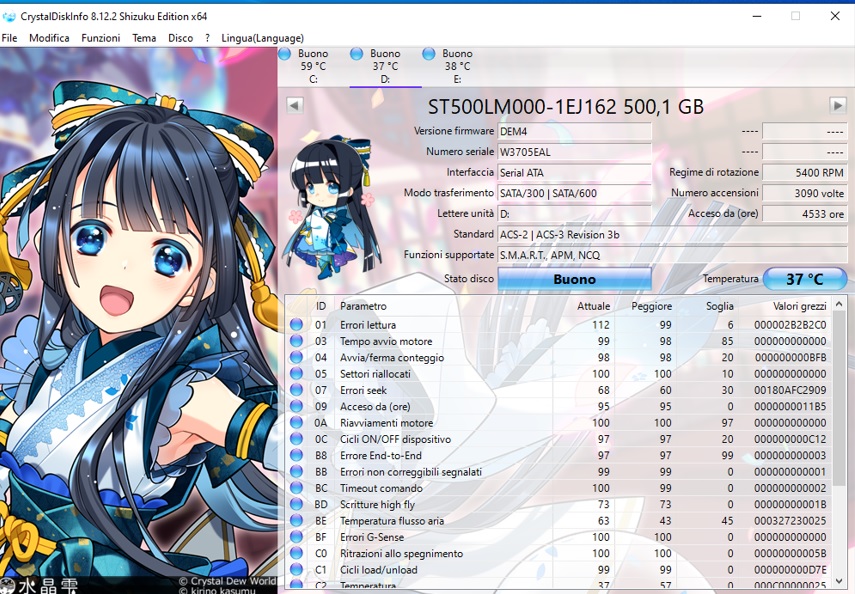This screenshot has height=594, width=855.
Task: Click the supported features field S.M.A.R.T., APM, NCQ
Action: click(672, 255)
